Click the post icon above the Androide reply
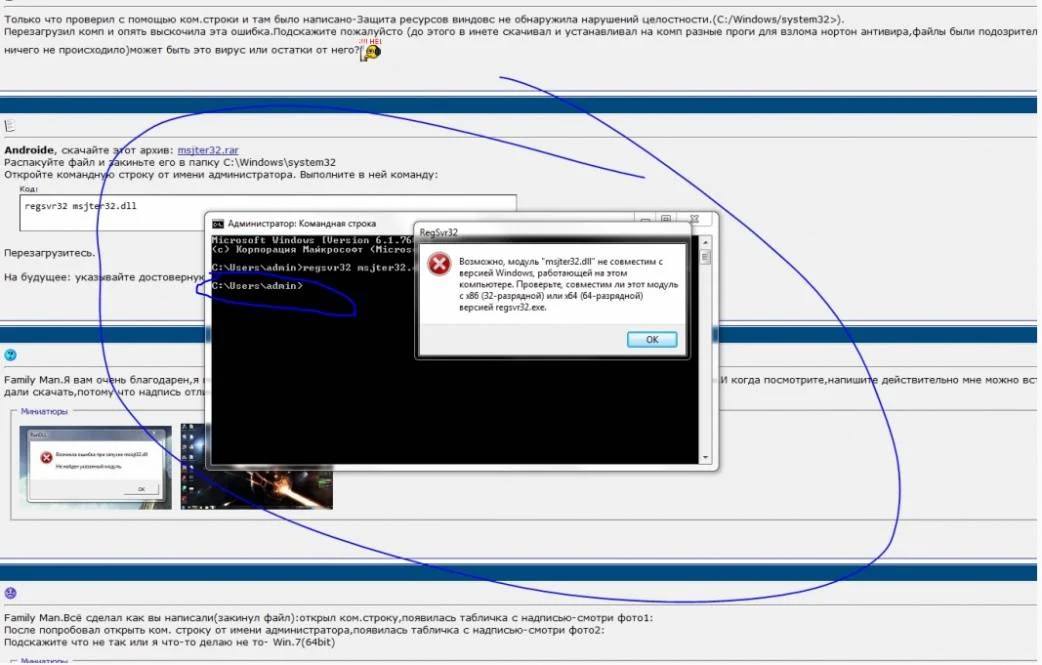1042x665 pixels. [x=10, y=126]
